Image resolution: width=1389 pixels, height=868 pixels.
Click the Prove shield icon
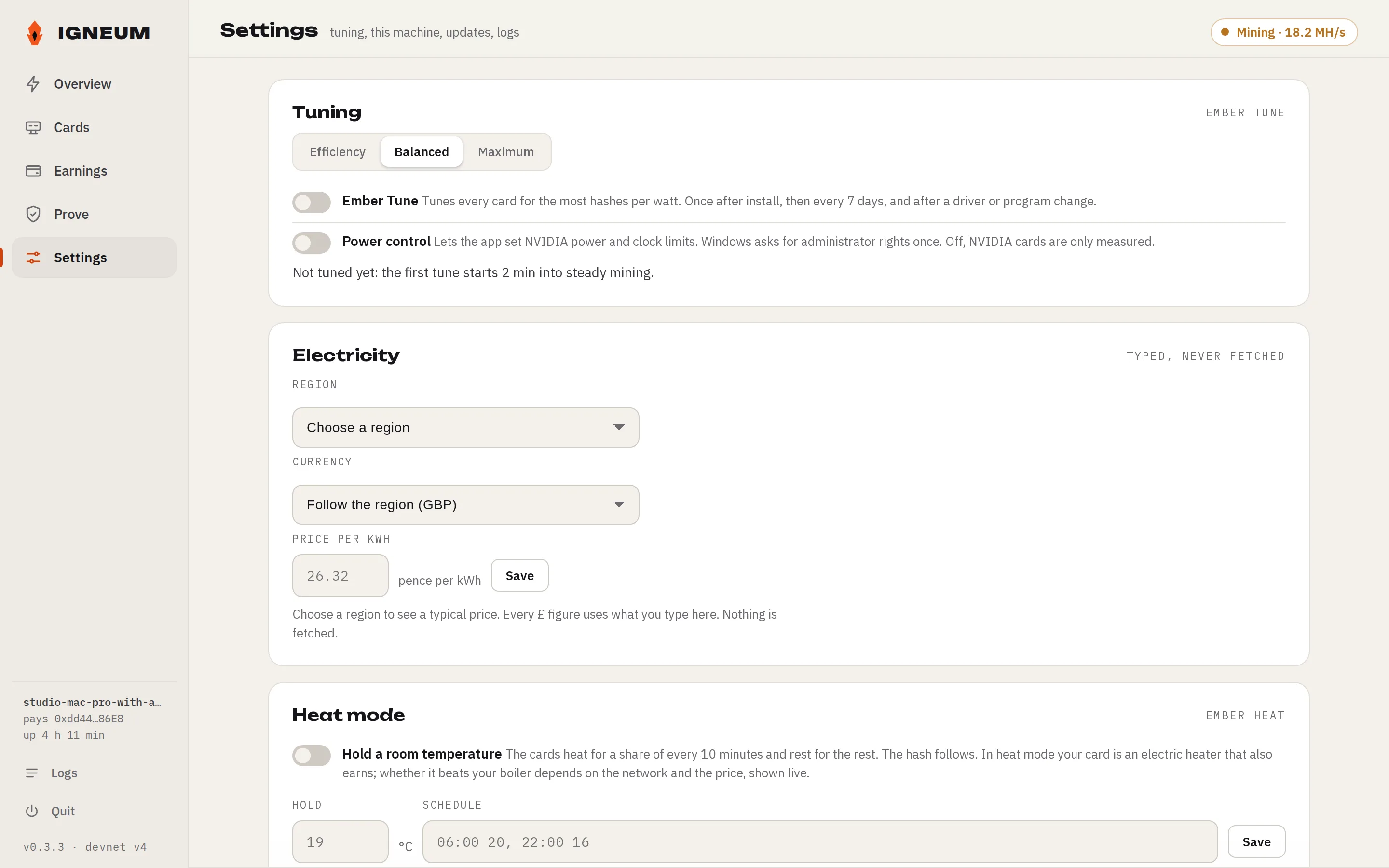(x=33, y=214)
